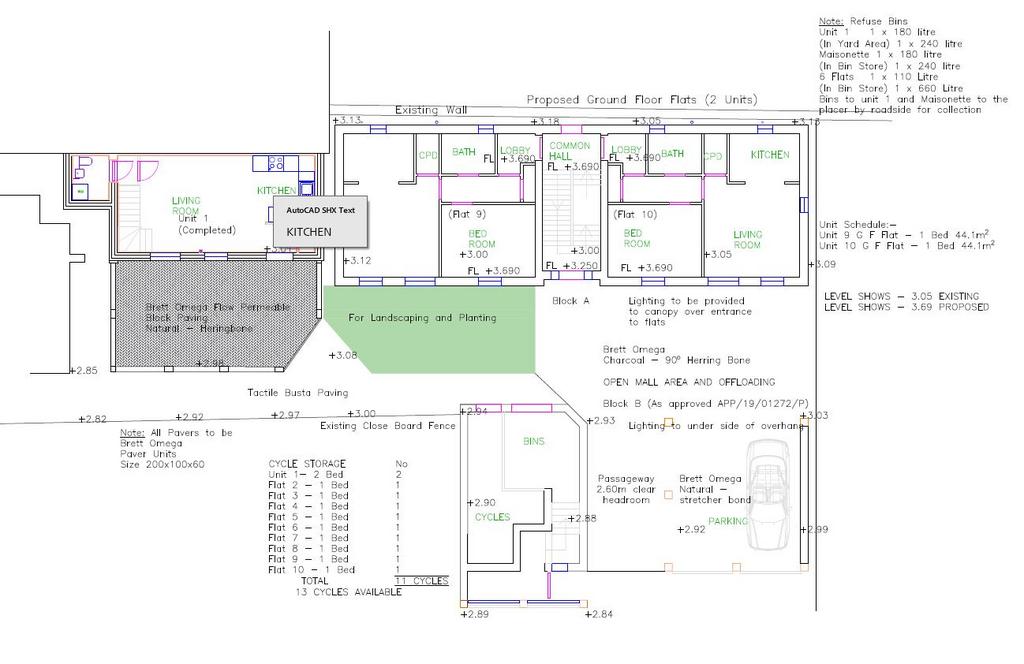1024x664 pixels.
Task: Click the 'Flat 2 – 1 Bed' row
Action: click(x=308, y=485)
